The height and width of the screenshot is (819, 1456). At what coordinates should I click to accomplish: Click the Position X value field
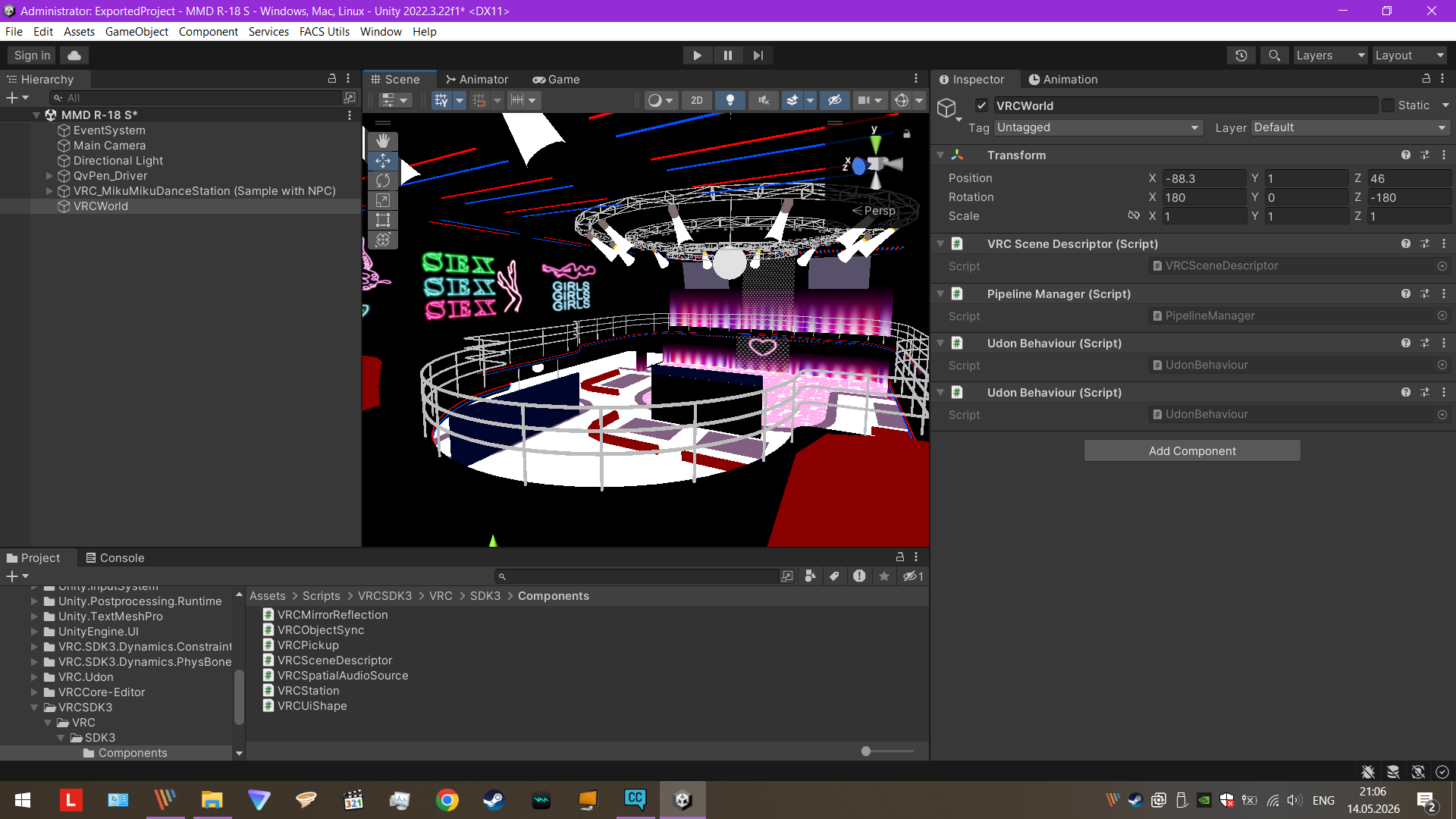click(x=1203, y=178)
